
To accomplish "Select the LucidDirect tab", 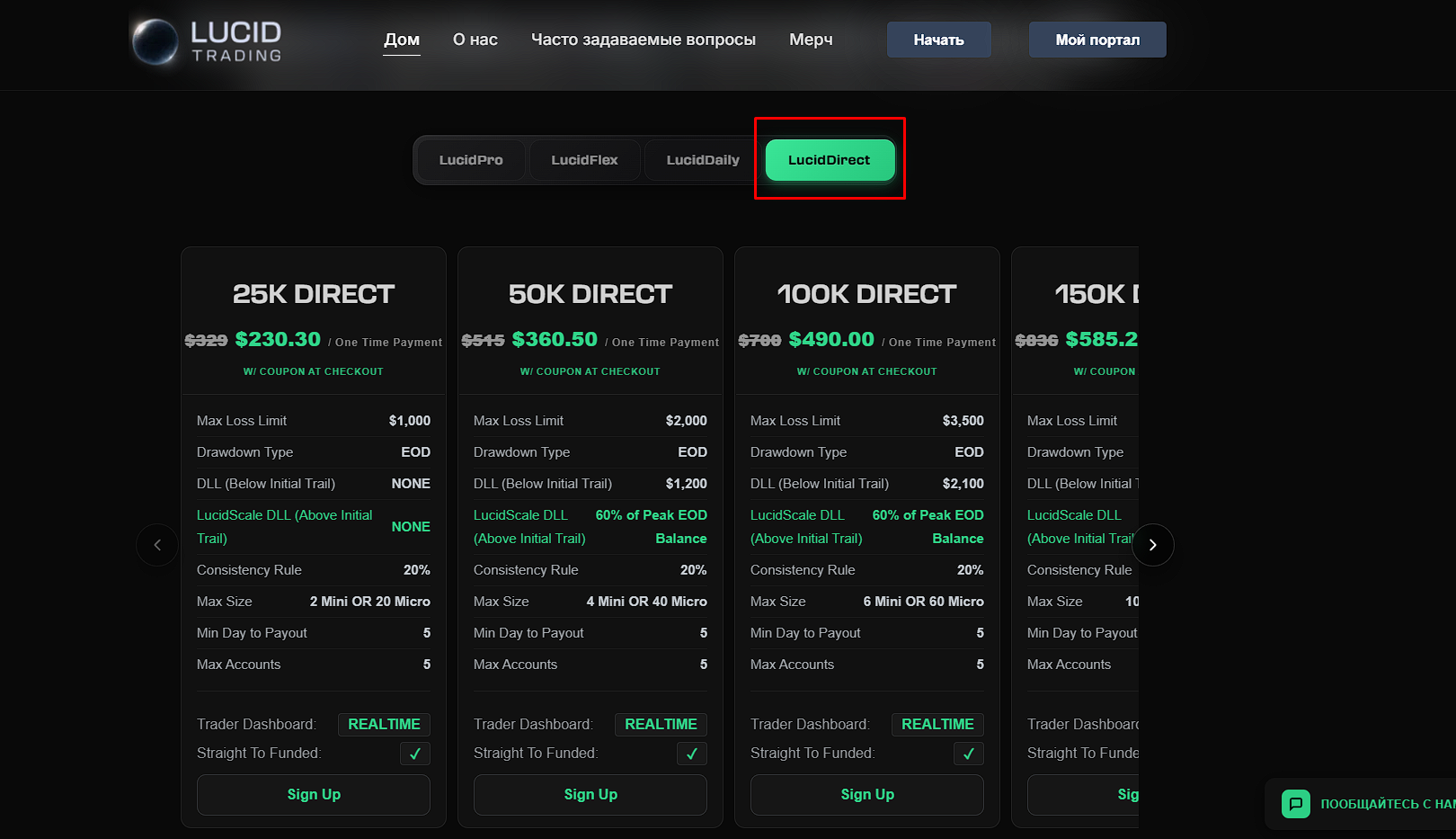I will 830,160.
